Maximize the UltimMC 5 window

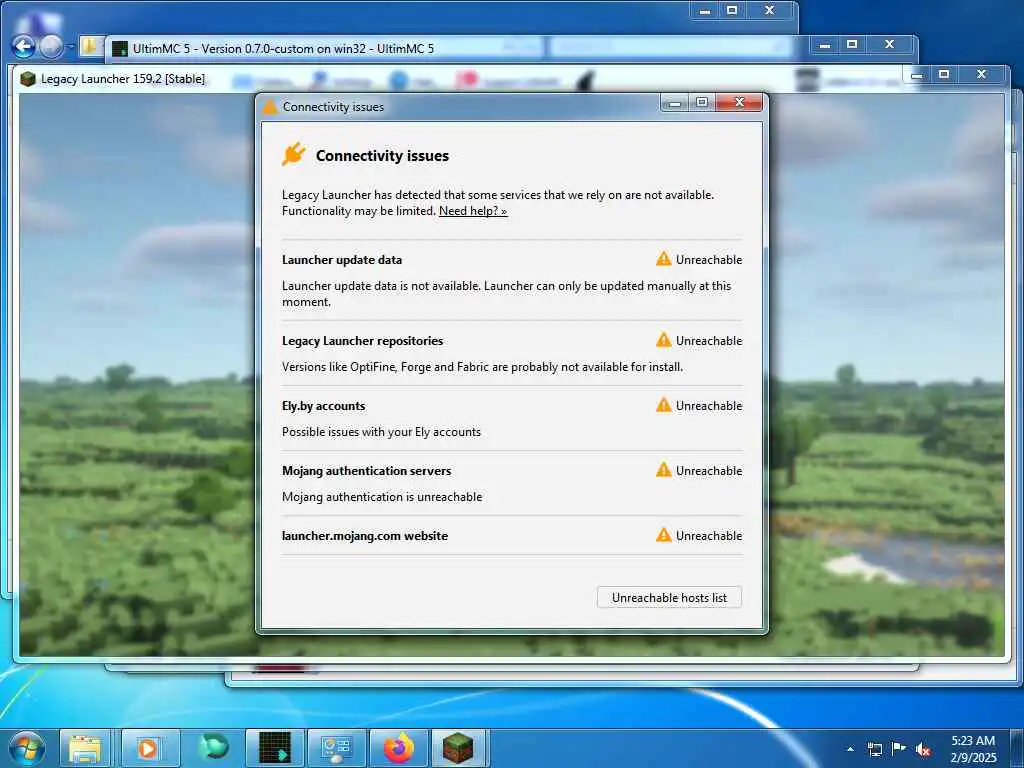[x=852, y=44]
